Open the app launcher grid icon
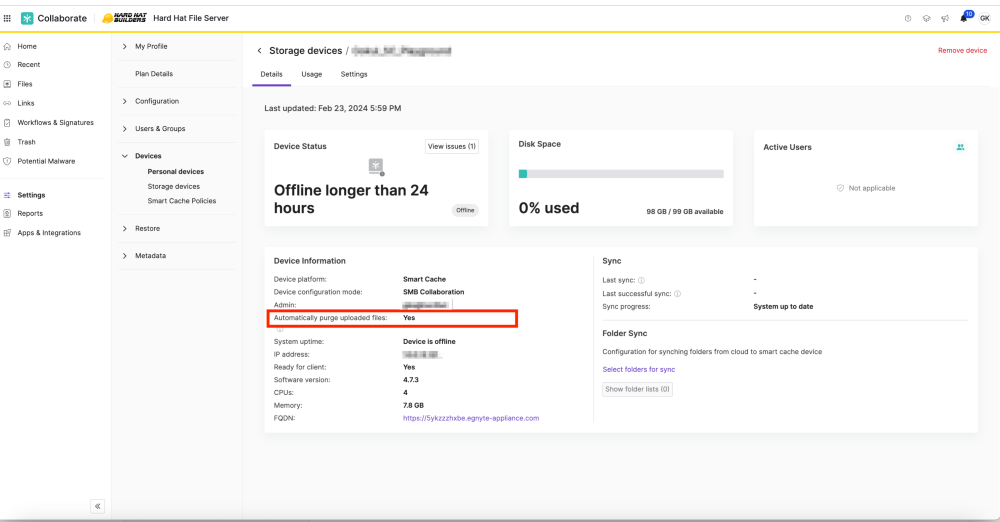The height and width of the screenshot is (522, 1000). pyautogui.click(x=7, y=19)
